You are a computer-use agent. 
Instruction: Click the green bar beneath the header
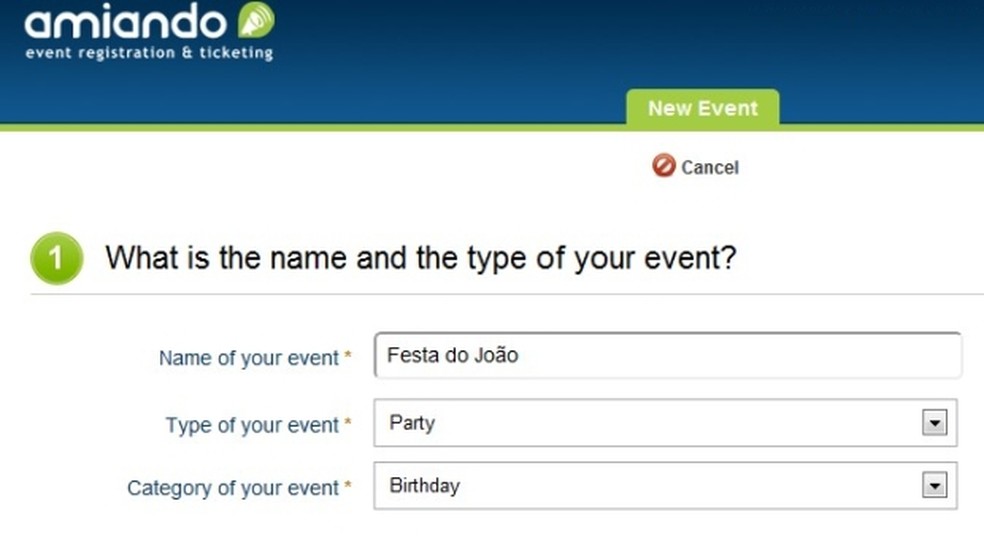pyautogui.click(x=300, y=127)
